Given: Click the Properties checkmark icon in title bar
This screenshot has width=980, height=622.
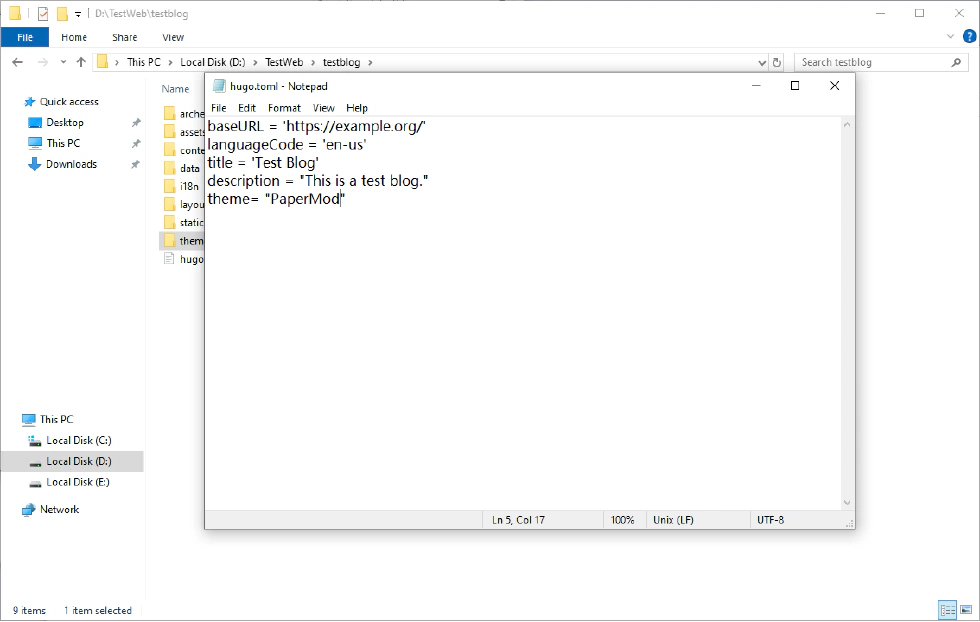Looking at the screenshot, I should coord(42,14).
